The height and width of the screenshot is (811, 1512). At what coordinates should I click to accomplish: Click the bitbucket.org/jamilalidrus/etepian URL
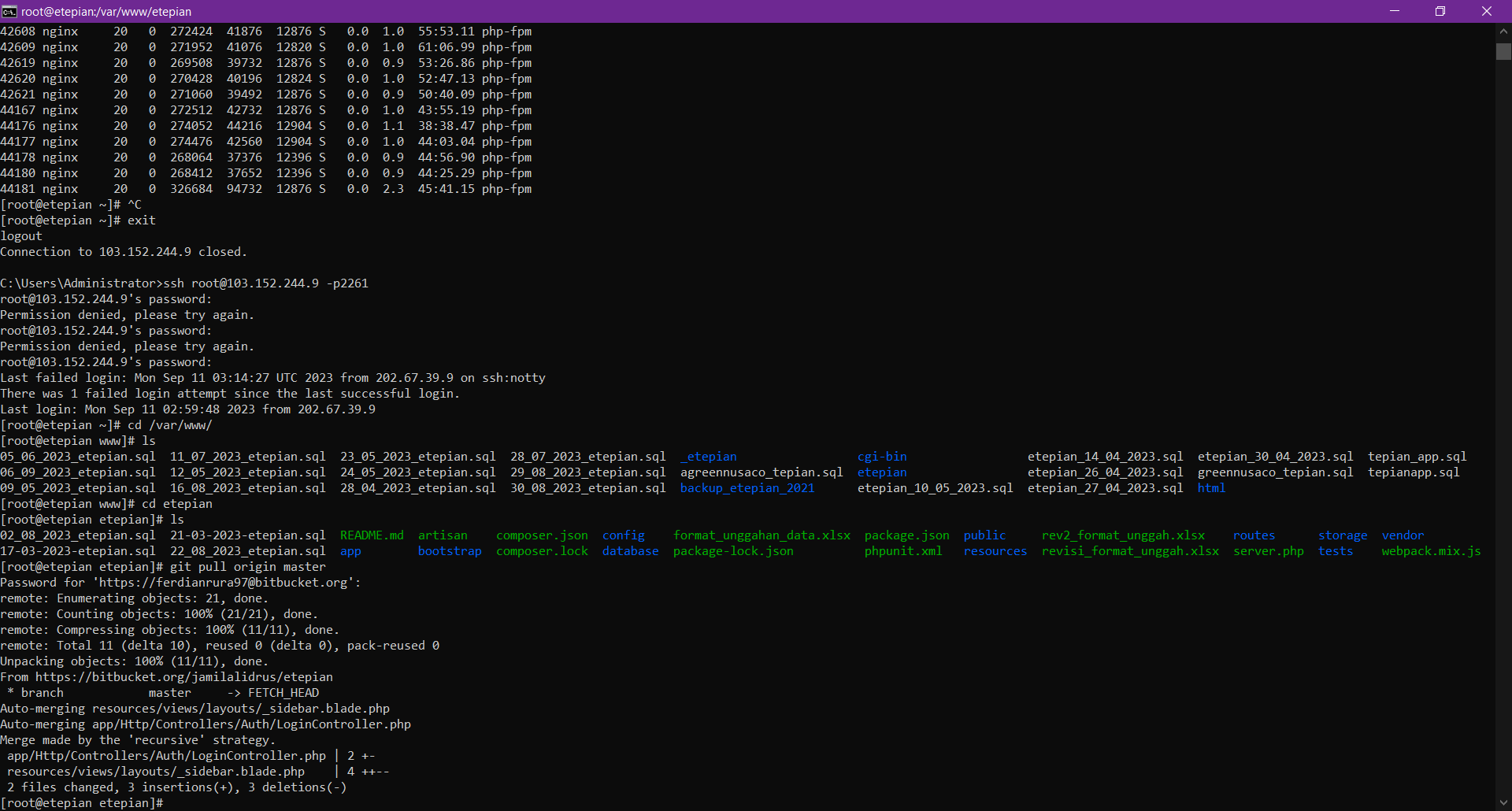point(183,677)
